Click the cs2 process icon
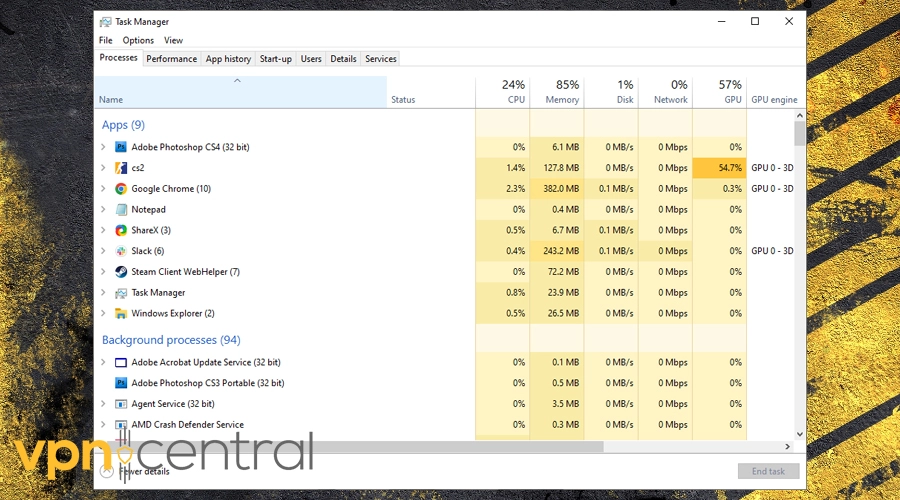Viewport: 900px width, 500px height. pyautogui.click(x=121, y=168)
